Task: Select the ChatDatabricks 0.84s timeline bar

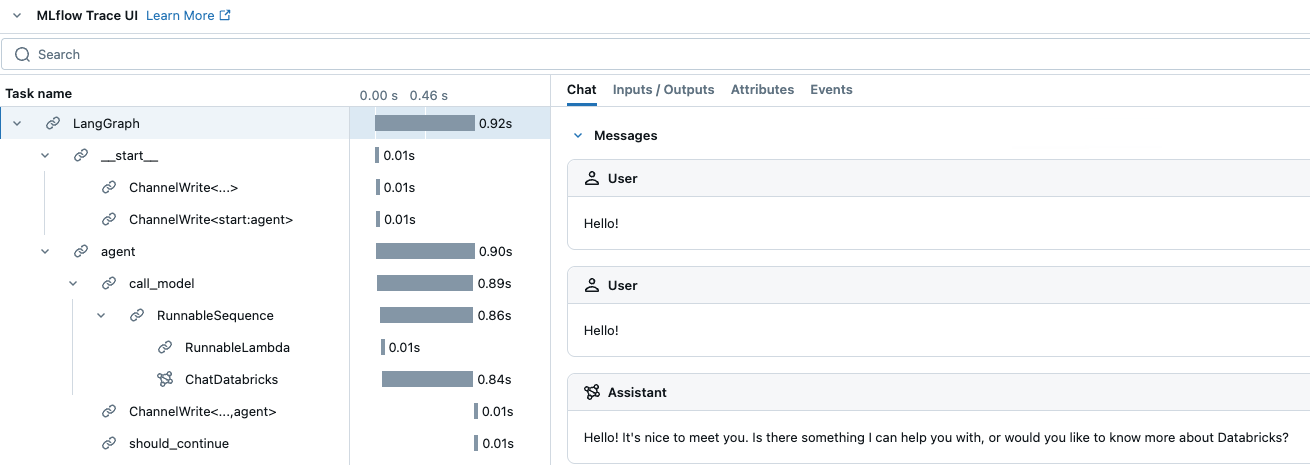Action: click(x=427, y=380)
